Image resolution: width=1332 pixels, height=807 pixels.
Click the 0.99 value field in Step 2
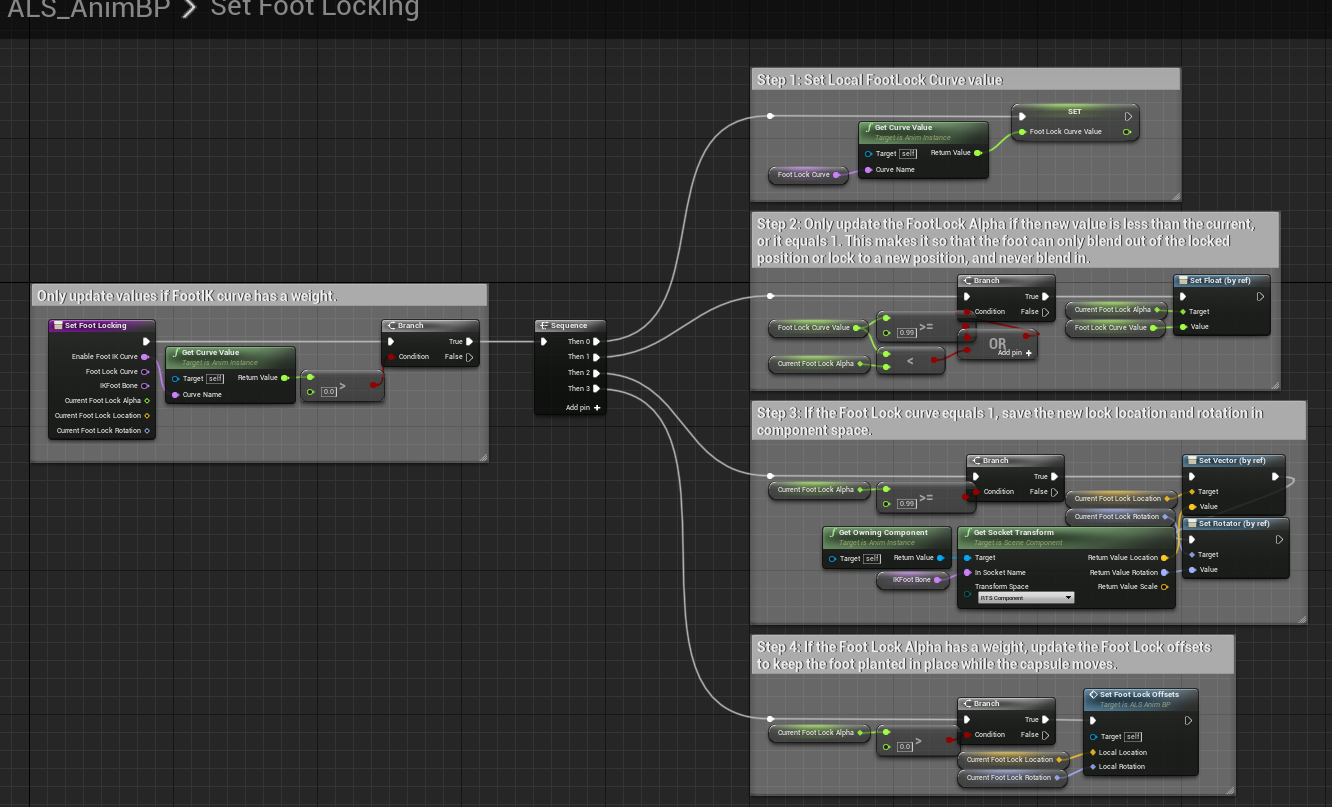[907, 332]
